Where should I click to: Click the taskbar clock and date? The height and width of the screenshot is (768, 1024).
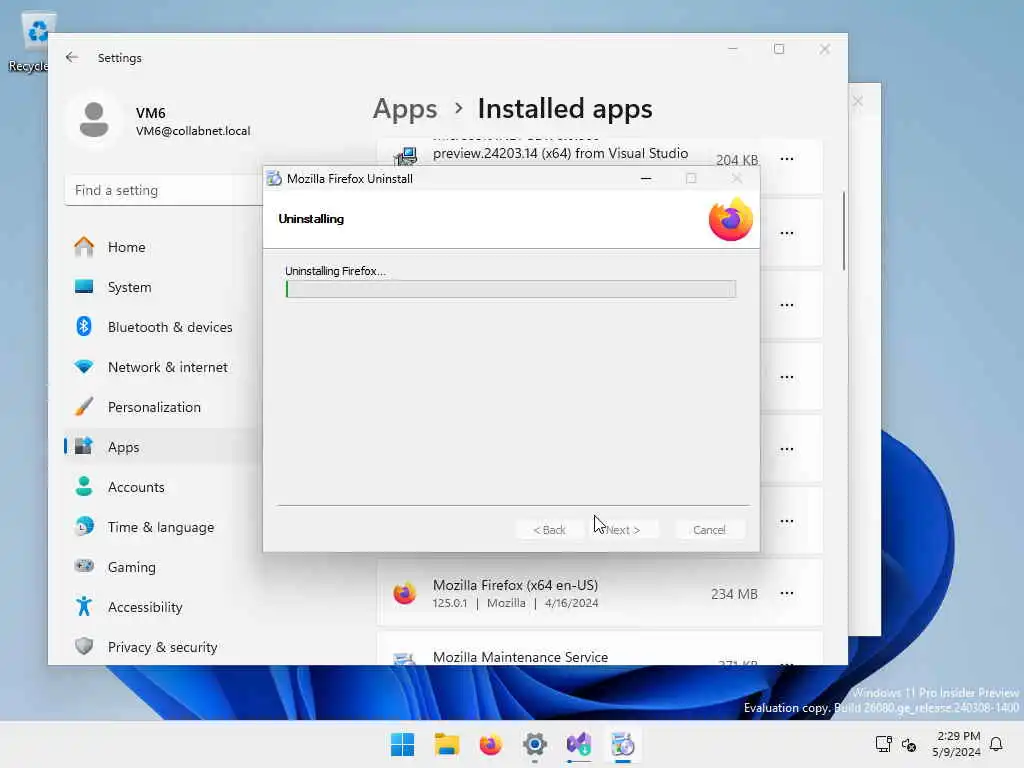(x=957, y=744)
